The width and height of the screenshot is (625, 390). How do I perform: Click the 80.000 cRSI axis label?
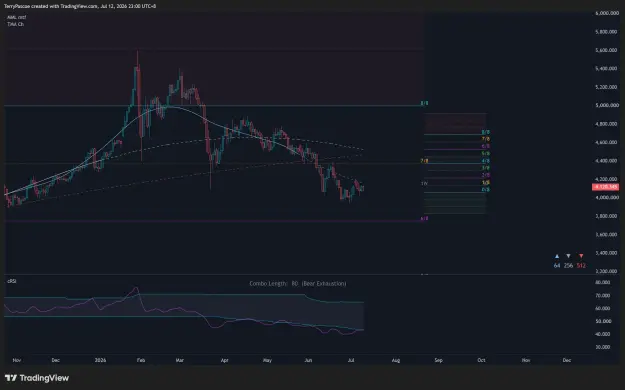tap(603, 282)
